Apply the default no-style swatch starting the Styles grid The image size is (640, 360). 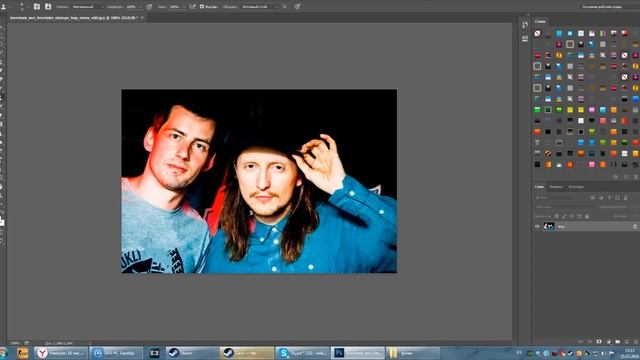[537, 33]
